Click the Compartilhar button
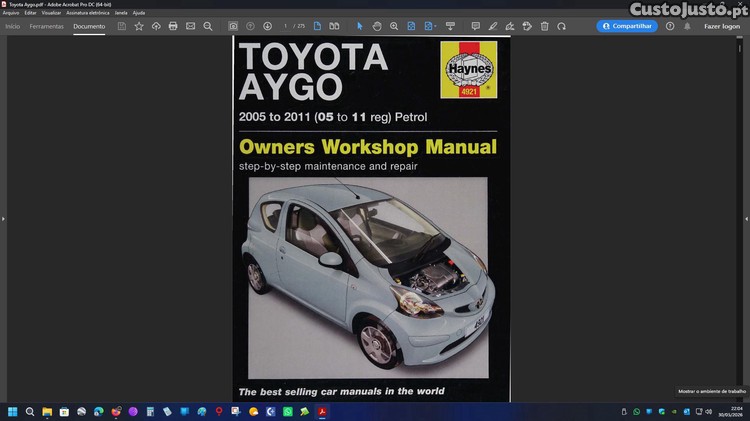The height and width of the screenshot is (421, 750). pyautogui.click(x=627, y=26)
